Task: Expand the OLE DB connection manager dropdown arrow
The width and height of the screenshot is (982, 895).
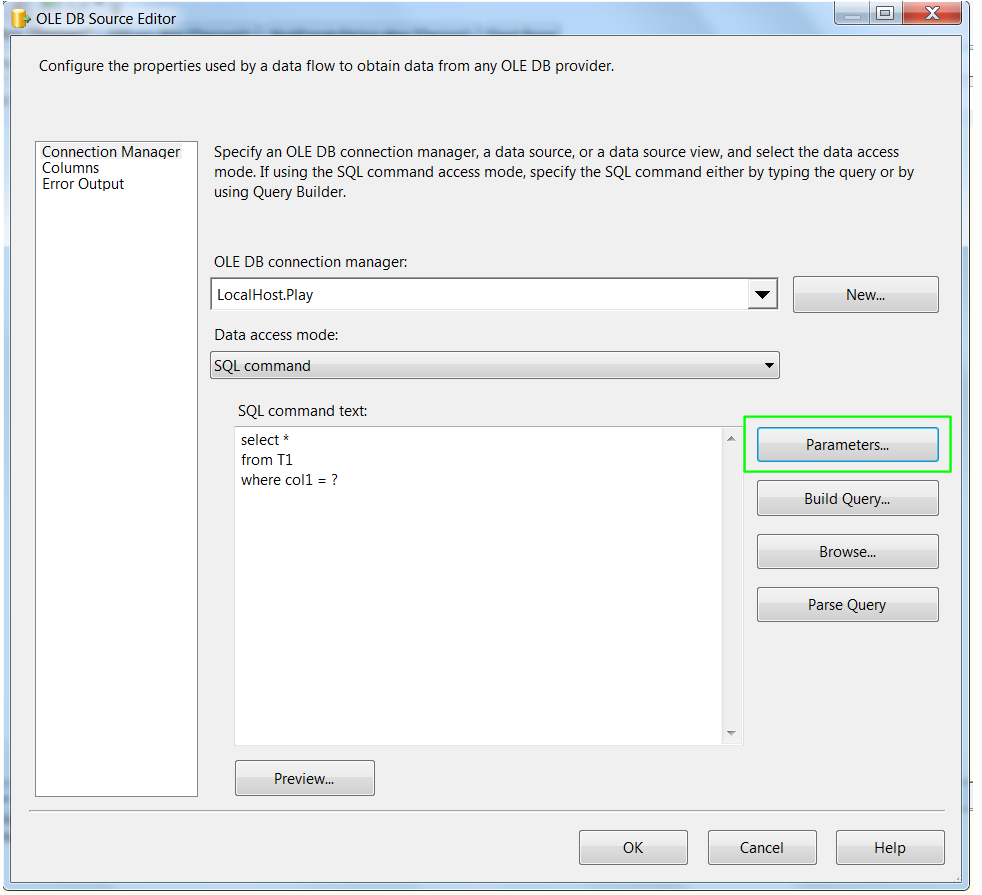Action: pyautogui.click(x=762, y=294)
